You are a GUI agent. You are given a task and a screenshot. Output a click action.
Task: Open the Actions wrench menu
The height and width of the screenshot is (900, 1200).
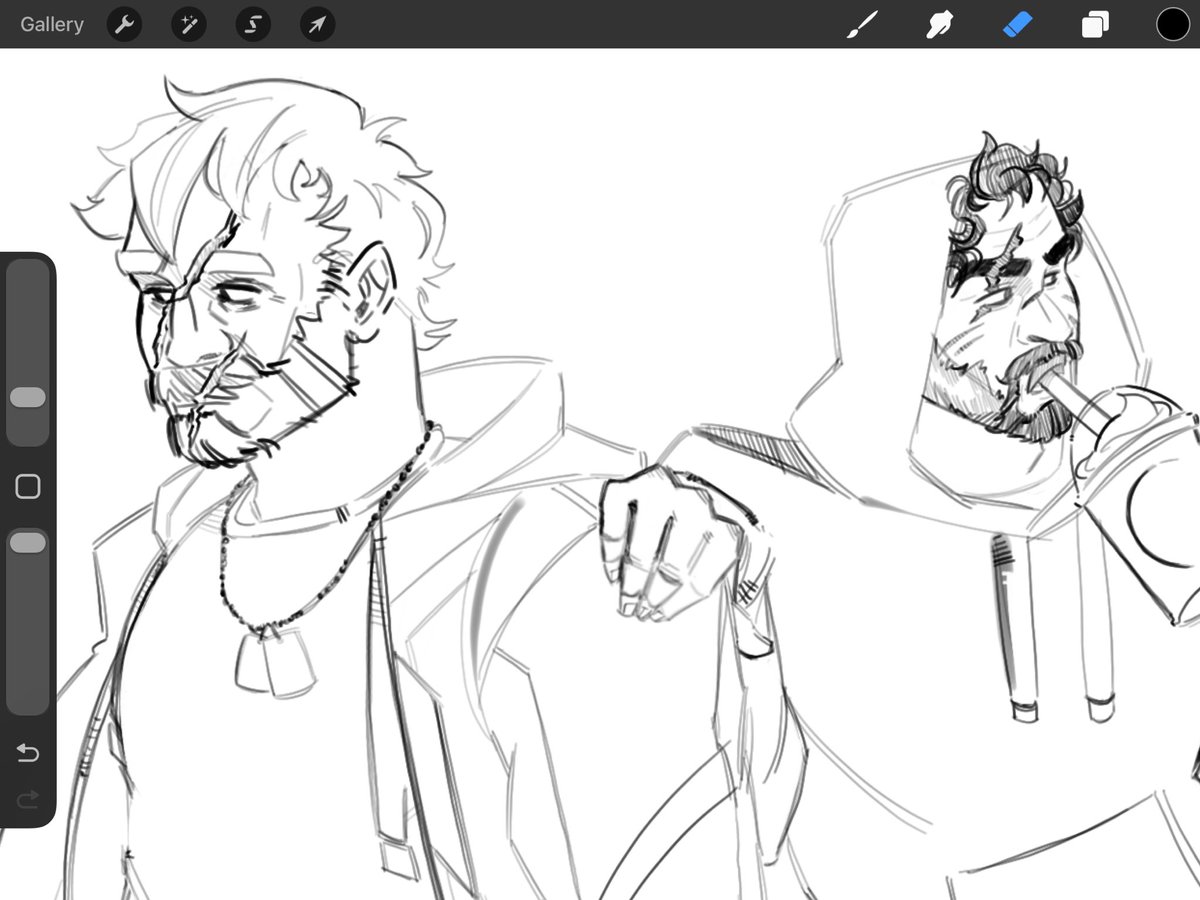click(x=124, y=24)
